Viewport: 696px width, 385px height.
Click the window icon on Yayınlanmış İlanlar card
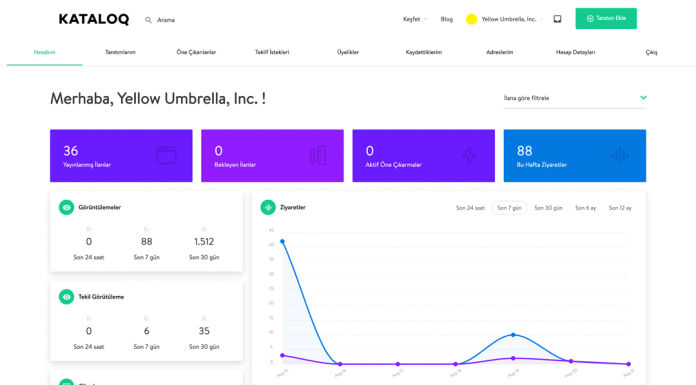point(166,155)
